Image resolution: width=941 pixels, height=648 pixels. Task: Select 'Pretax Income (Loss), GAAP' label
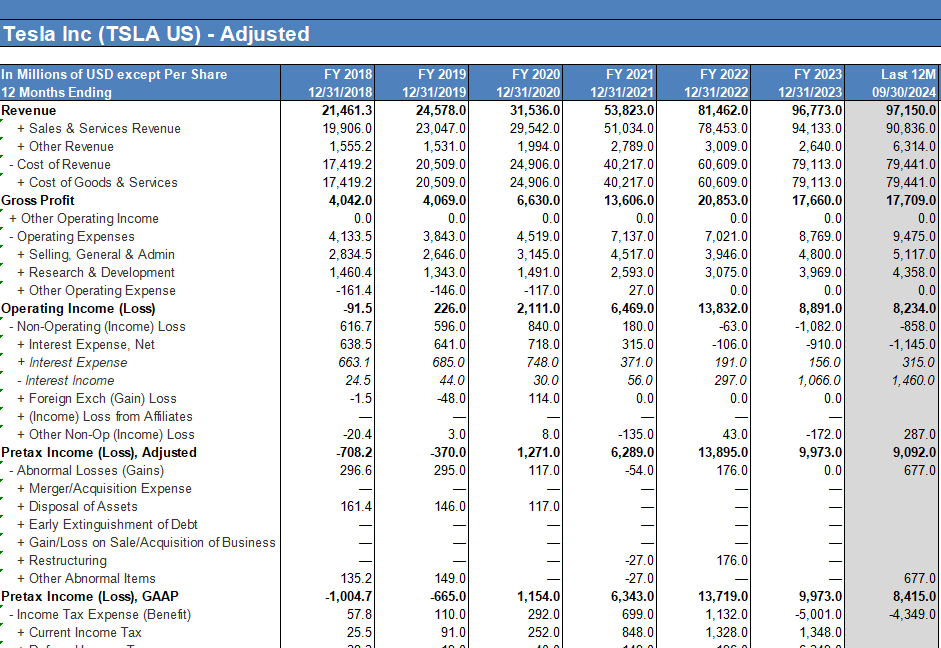pos(90,596)
